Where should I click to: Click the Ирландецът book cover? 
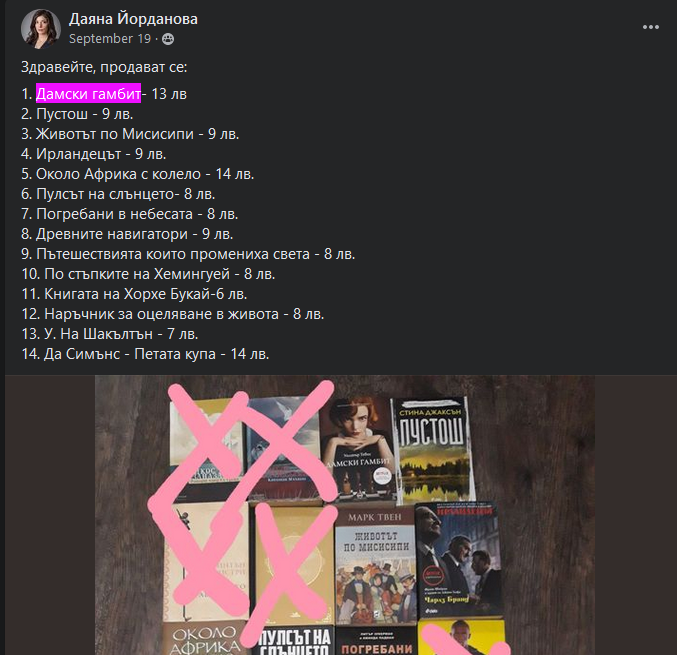(459, 560)
